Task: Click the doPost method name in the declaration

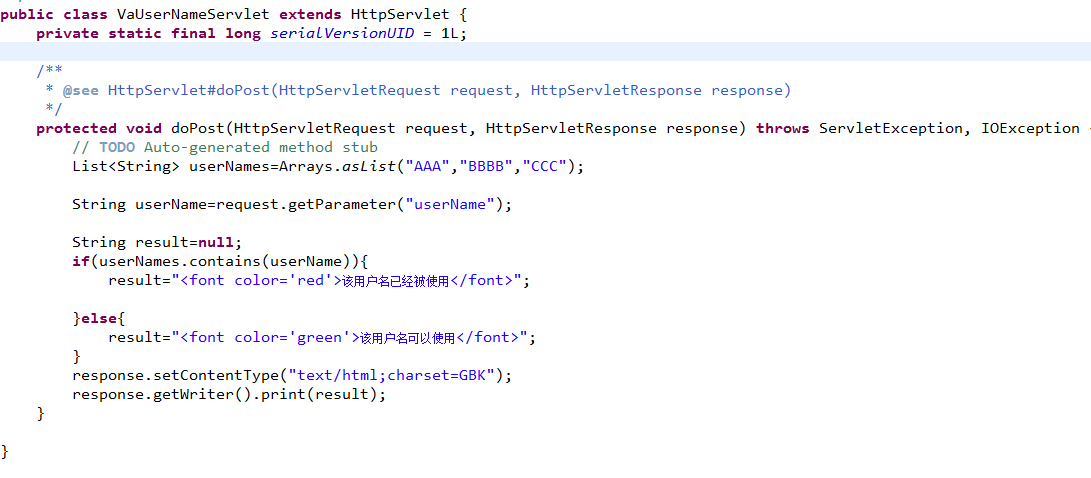Action: [x=198, y=128]
